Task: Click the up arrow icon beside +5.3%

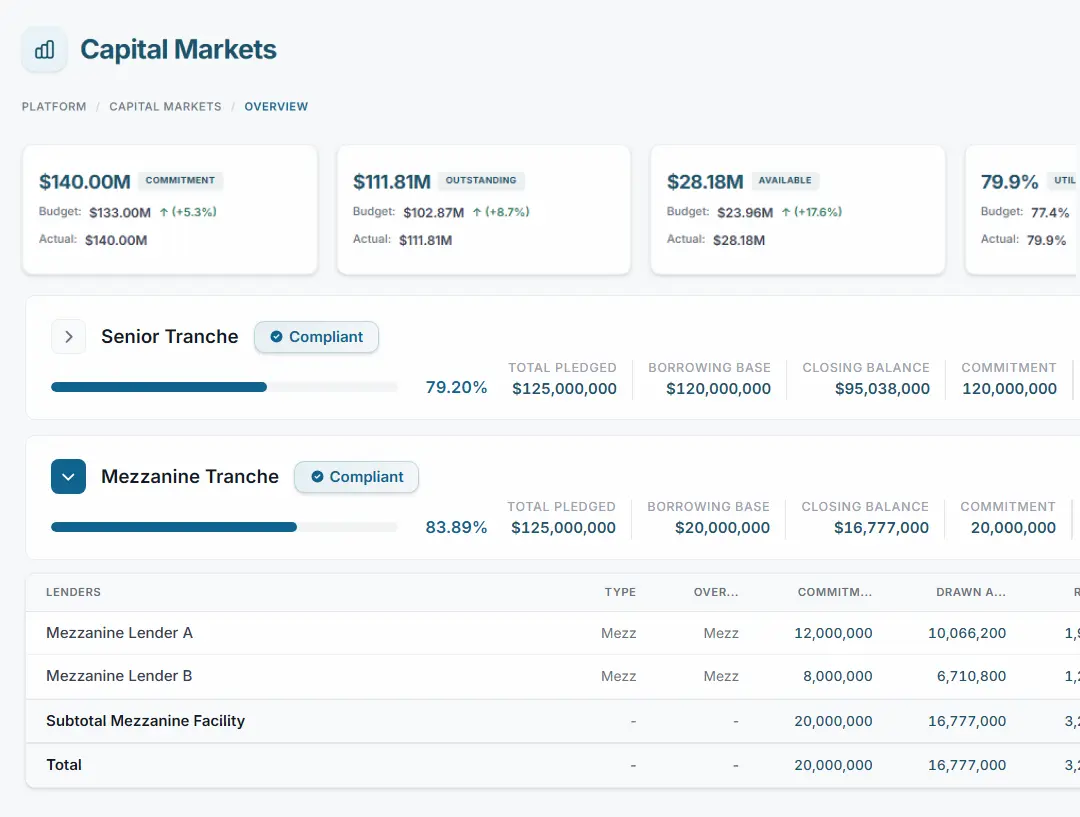Action: tap(164, 212)
